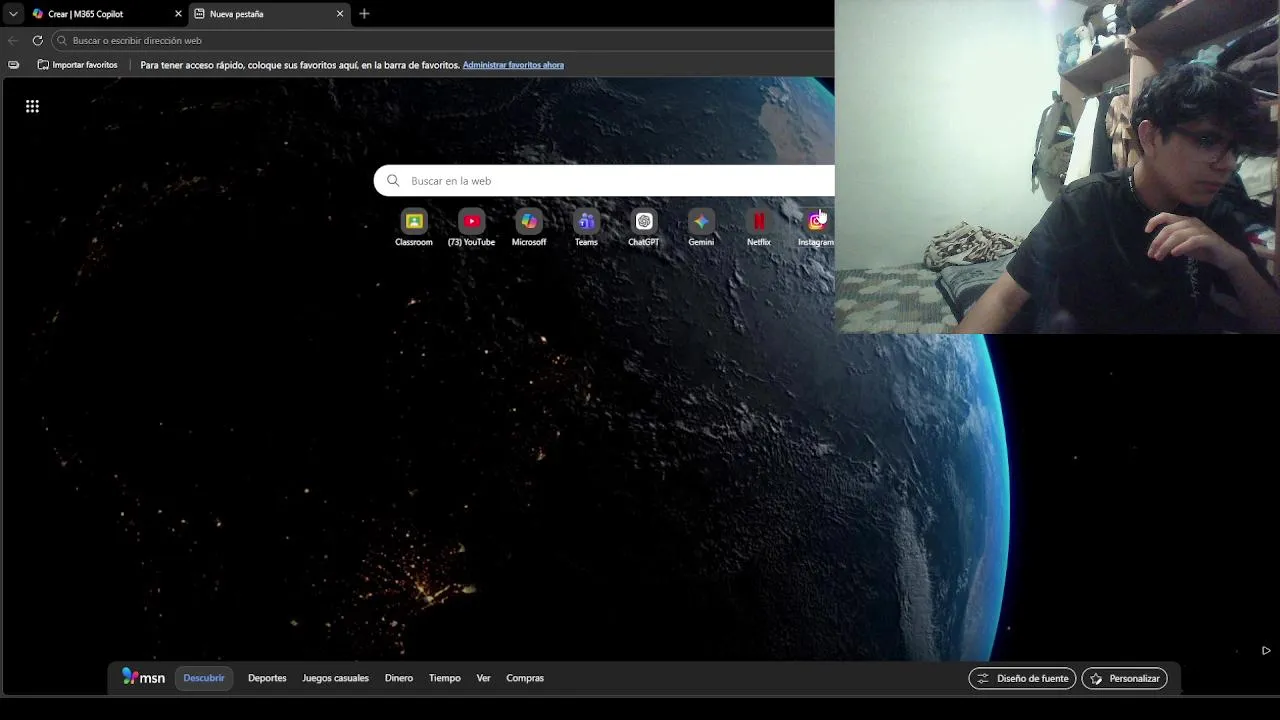Click the Buscar en la web box
The width and height of the screenshot is (1280, 720).
(x=604, y=181)
